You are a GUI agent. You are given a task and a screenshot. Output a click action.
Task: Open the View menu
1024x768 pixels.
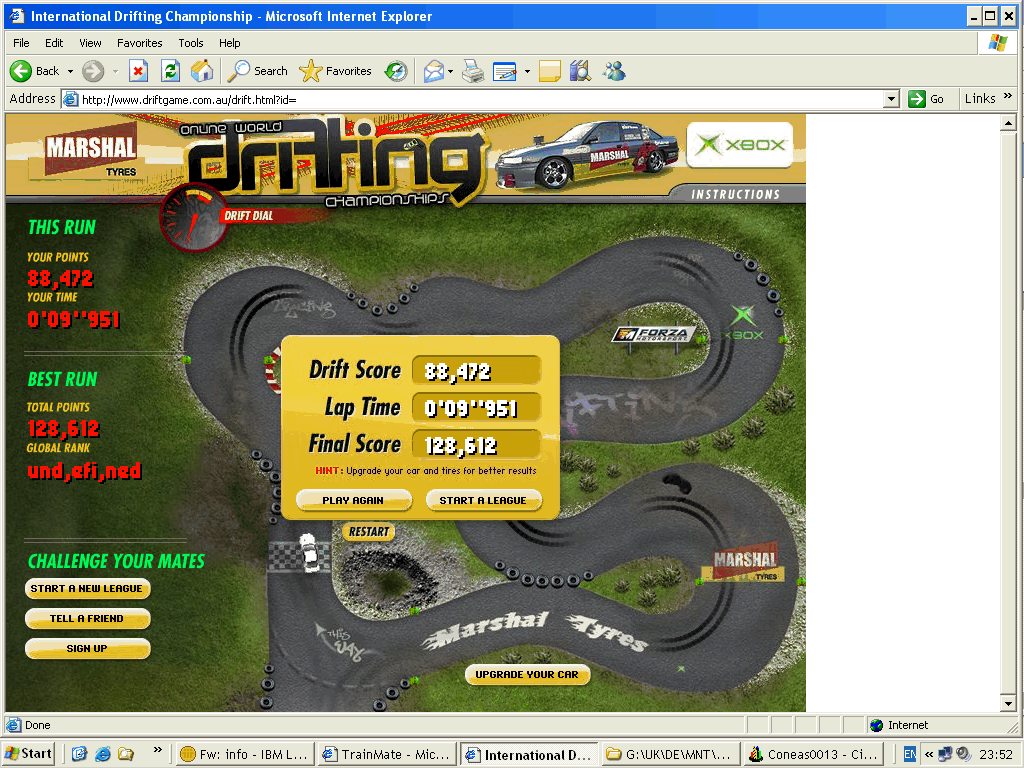point(90,43)
